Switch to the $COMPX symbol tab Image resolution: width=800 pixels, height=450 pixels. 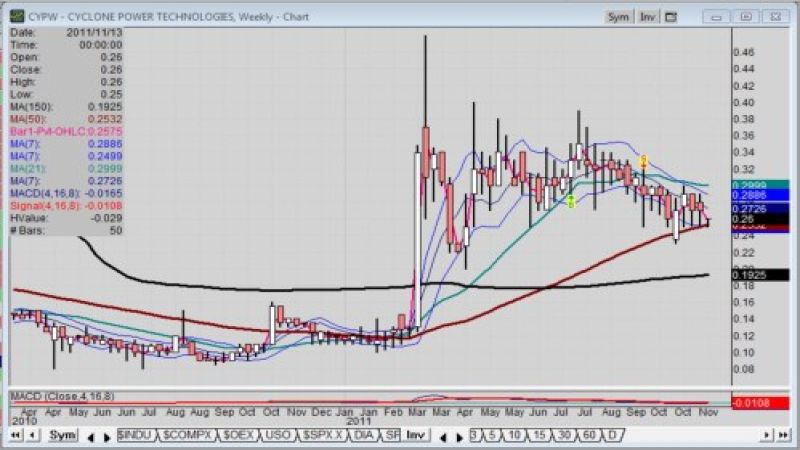187,435
